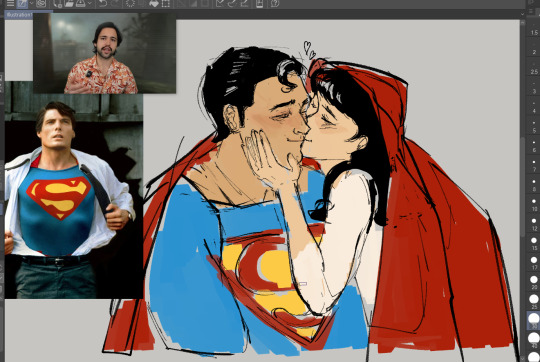
Task: Pick the 7 brush size preset
Action: pyautogui.click(x=534, y=165)
